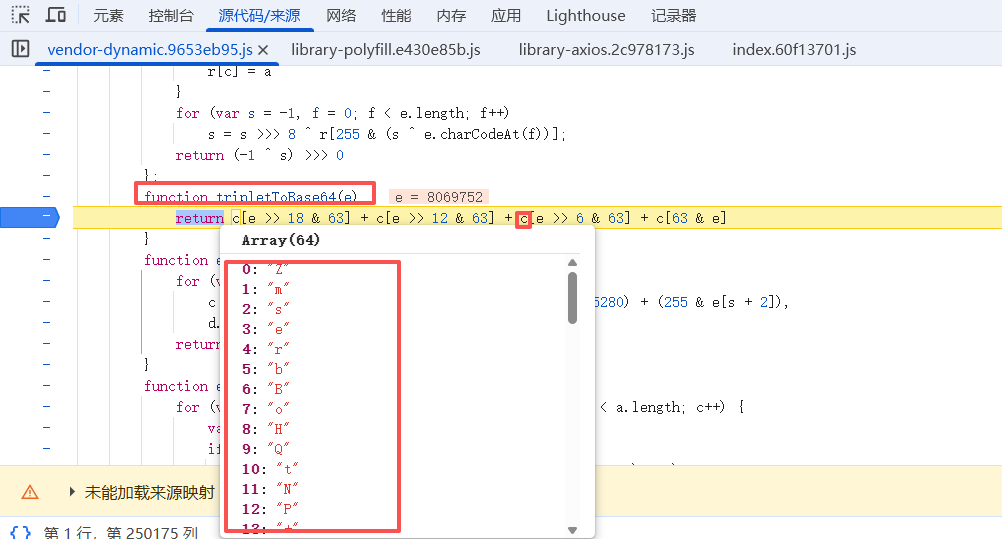This screenshot has width=1002, height=539.
Task: Click the popup scrollbar down arrow
Action: point(572,529)
